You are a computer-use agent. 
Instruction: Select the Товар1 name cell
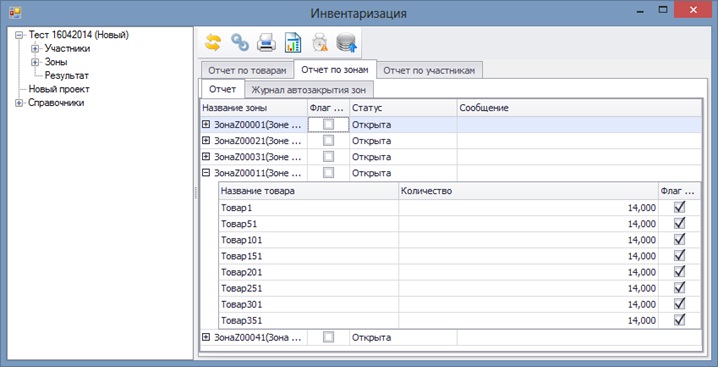pos(309,208)
